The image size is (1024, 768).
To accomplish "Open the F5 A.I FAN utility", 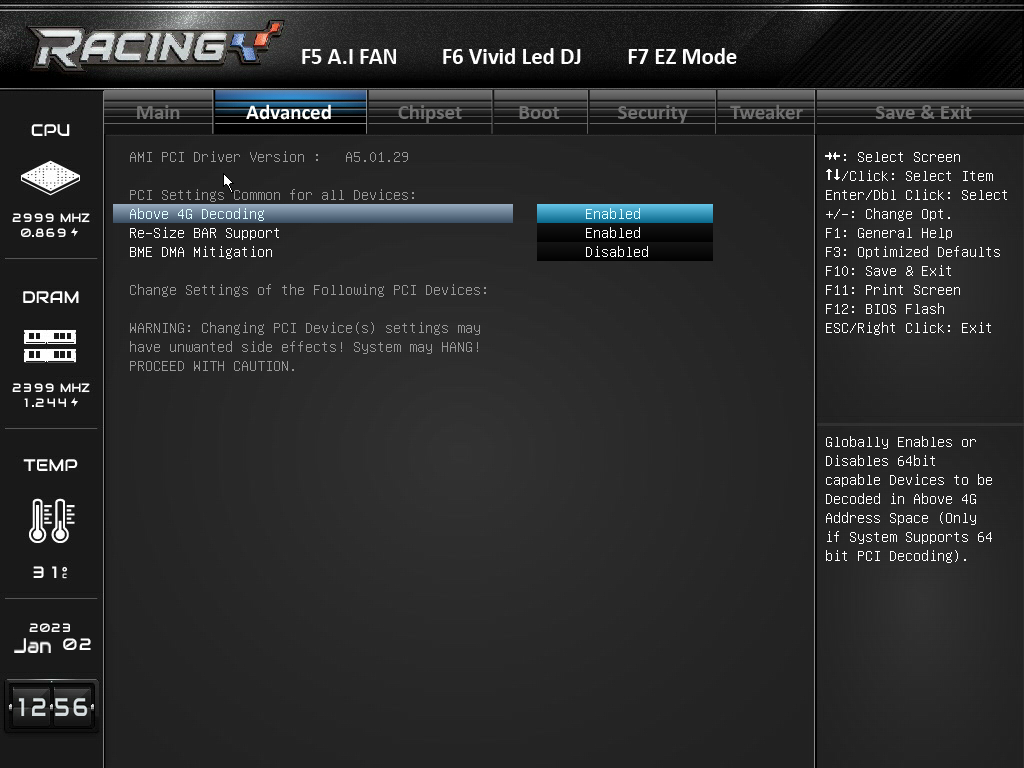I will pyautogui.click(x=349, y=57).
